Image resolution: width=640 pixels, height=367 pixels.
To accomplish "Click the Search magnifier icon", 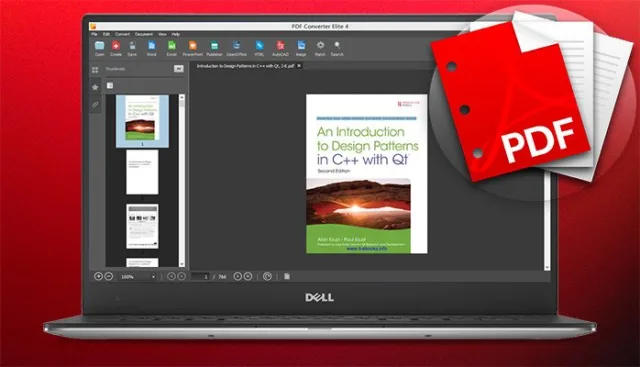I will pos(337,48).
